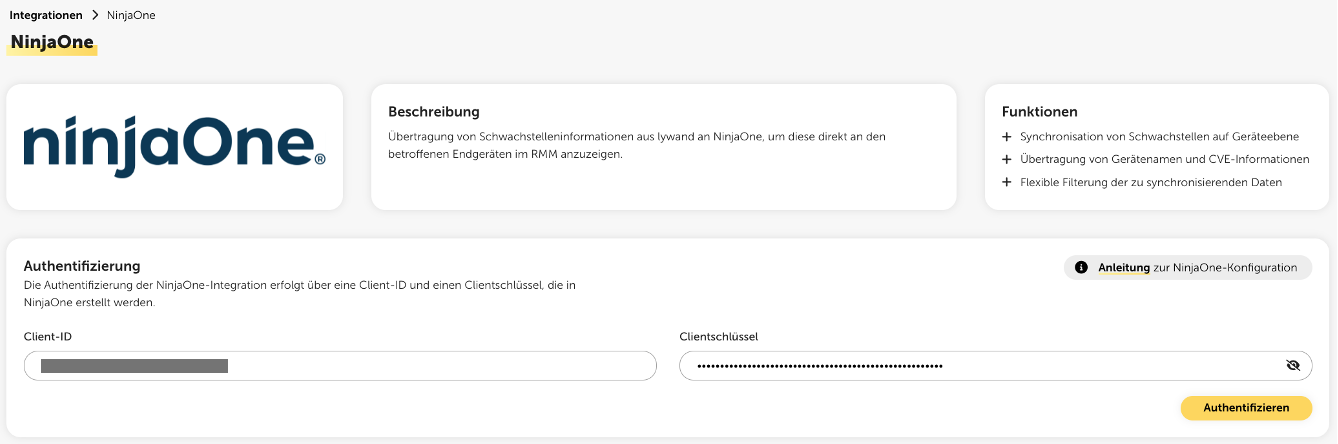Expand plus icon for Übertragung von Gerätenamen

coord(1007,159)
